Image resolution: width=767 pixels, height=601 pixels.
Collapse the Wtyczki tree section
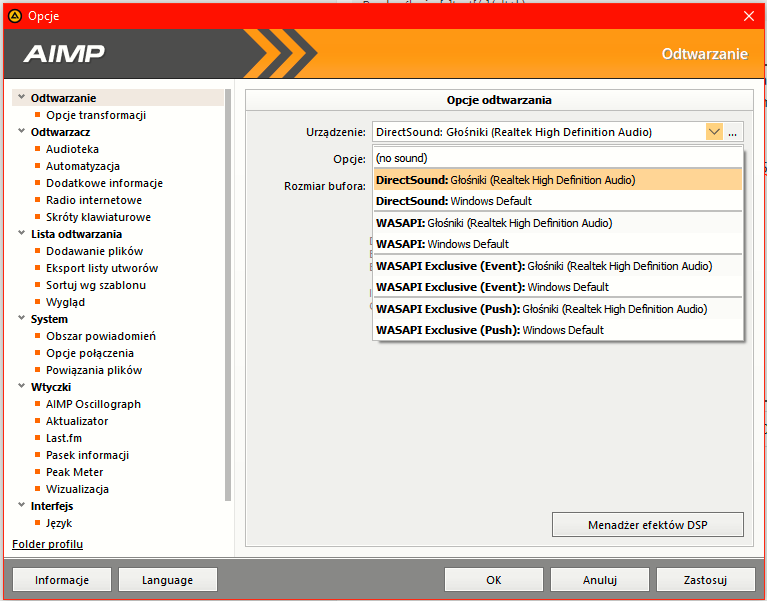click(x=21, y=386)
